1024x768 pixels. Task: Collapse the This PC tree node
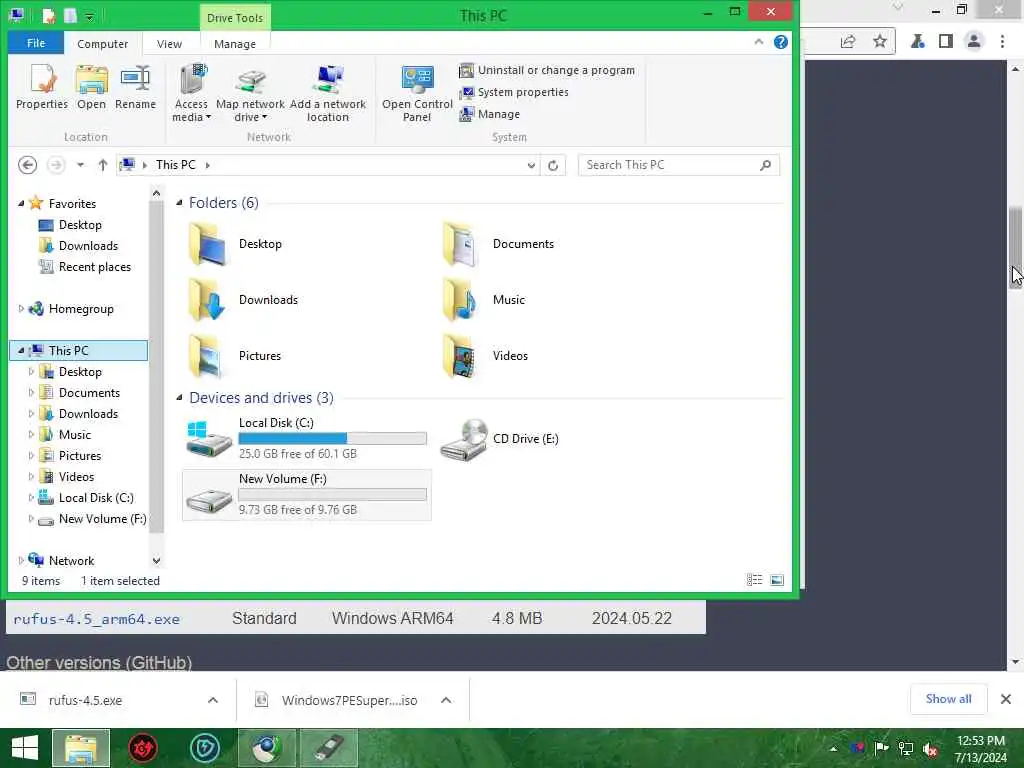[21, 351]
